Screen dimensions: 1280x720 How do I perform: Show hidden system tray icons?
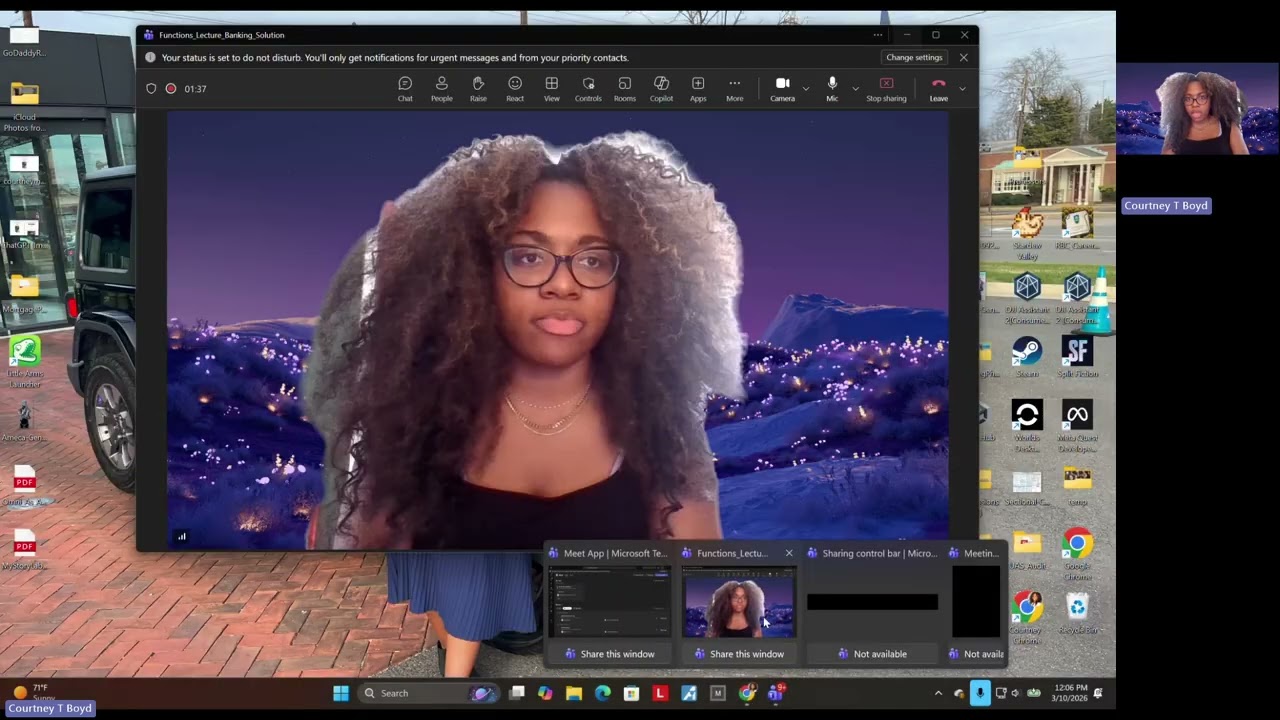pos(938,693)
